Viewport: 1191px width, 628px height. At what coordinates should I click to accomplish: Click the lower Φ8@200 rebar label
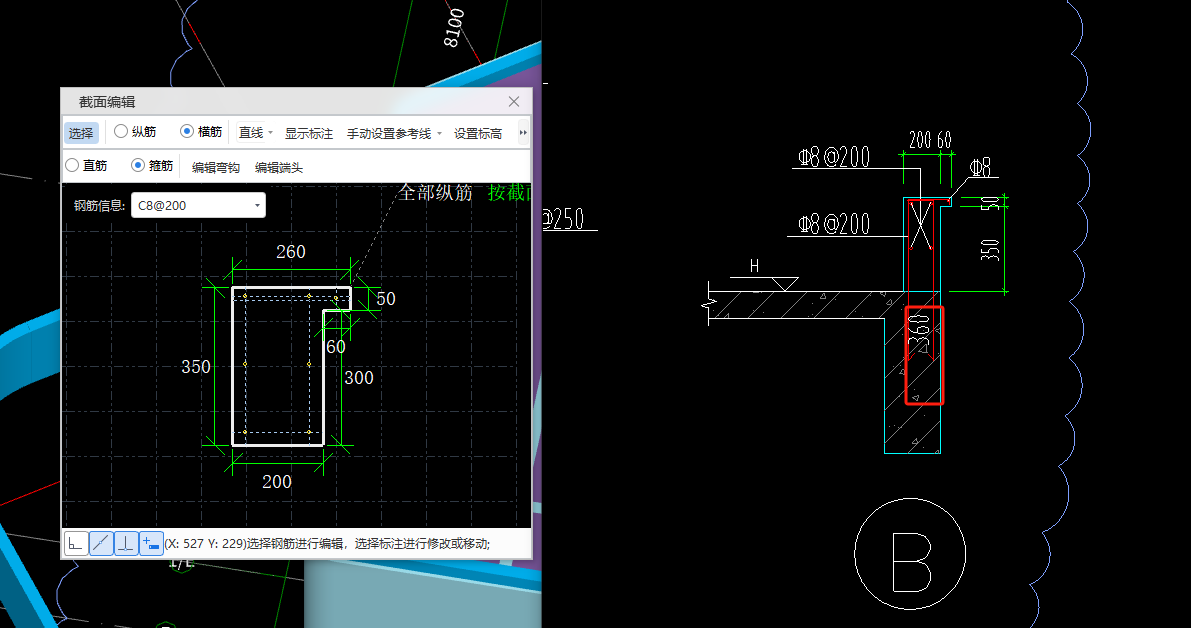click(833, 224)
